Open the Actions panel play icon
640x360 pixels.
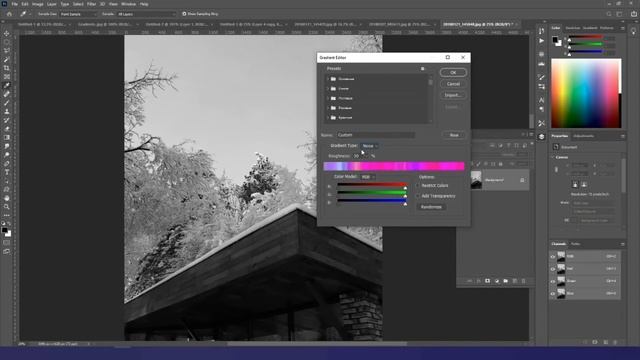[541, 41]
